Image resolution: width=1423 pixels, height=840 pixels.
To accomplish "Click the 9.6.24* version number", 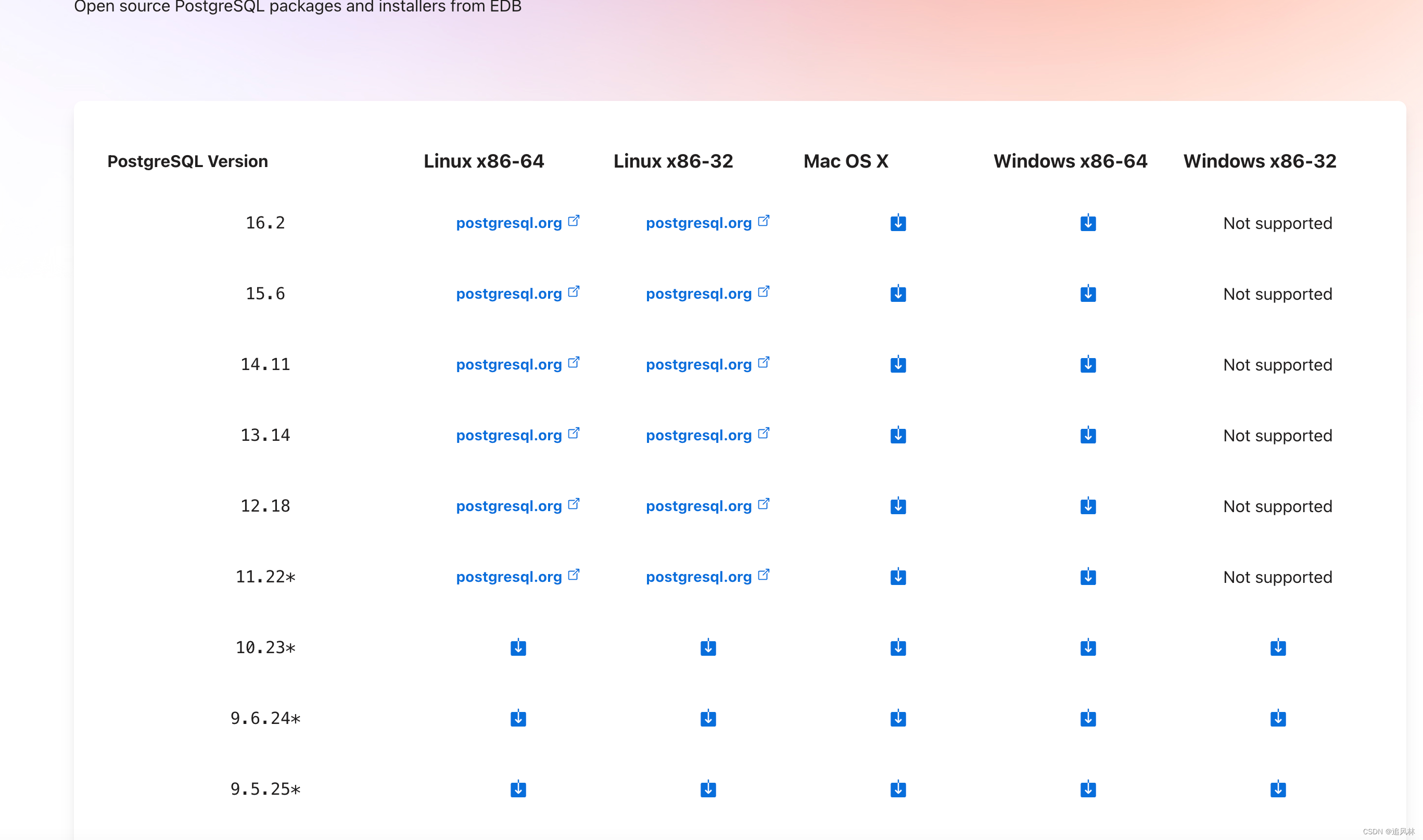I will tap(265, 718).
